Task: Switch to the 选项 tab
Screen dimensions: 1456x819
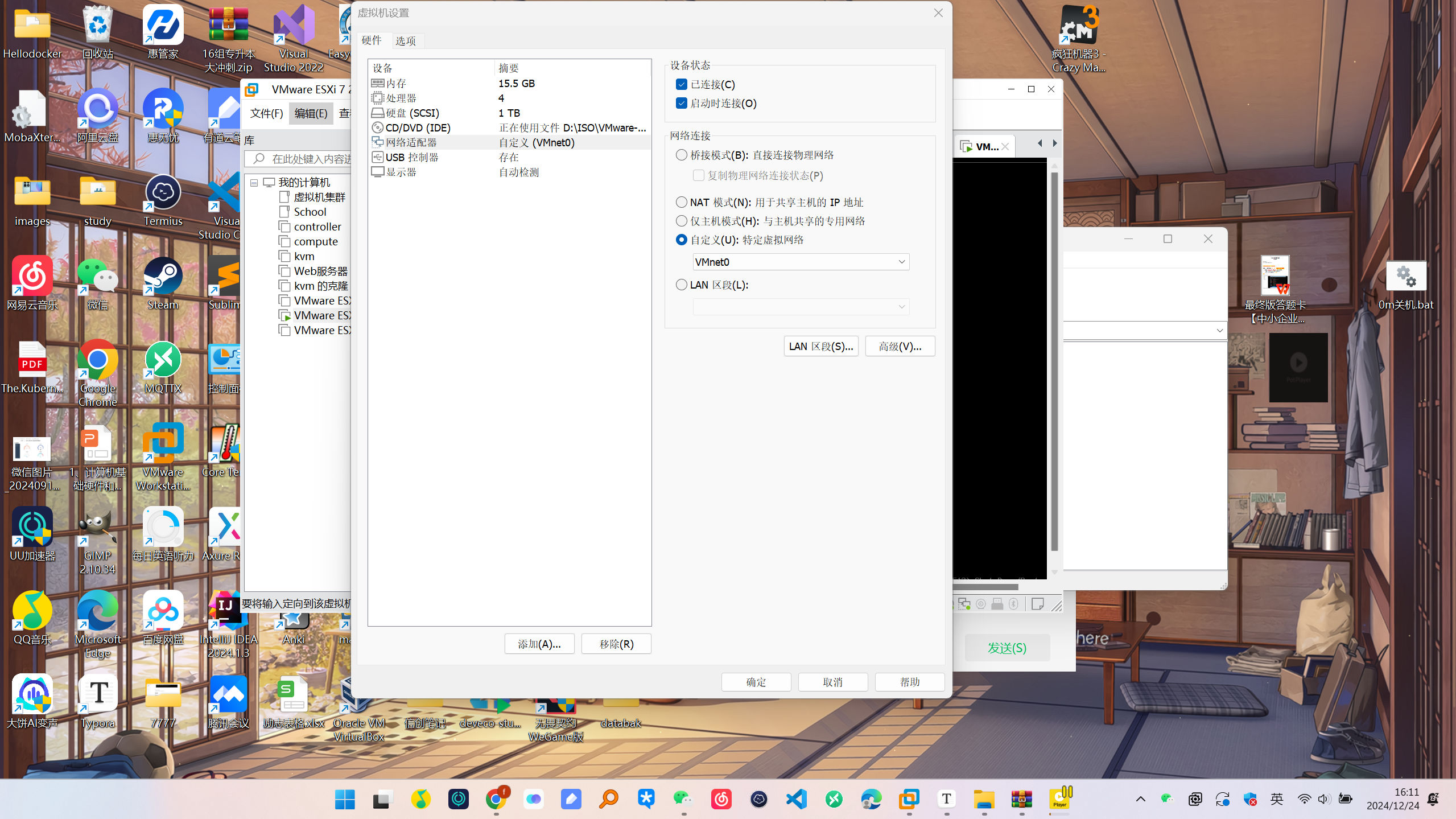Action: [x=406, y=41]
